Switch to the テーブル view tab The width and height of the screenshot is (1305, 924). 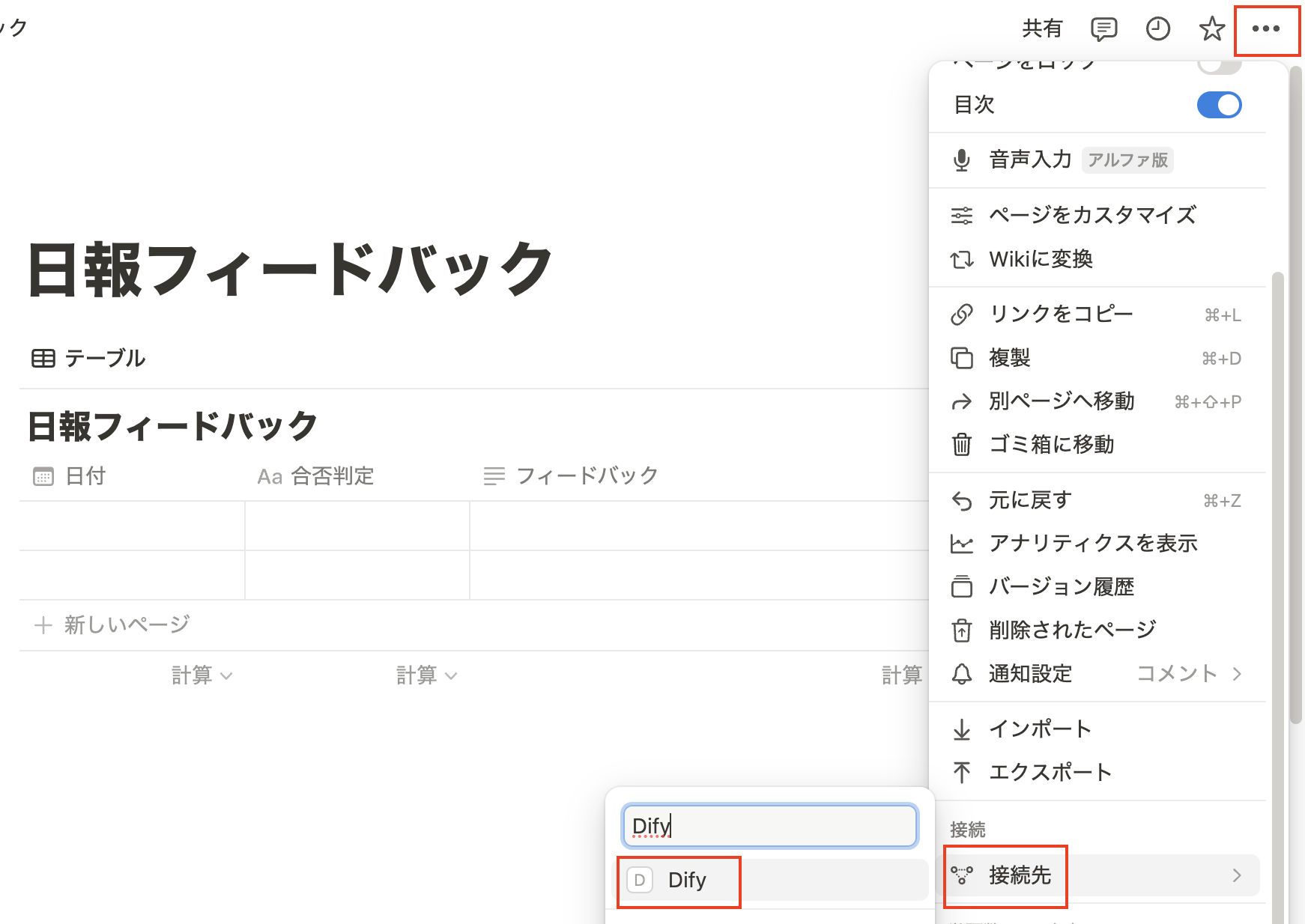click(x=89, y=359)
